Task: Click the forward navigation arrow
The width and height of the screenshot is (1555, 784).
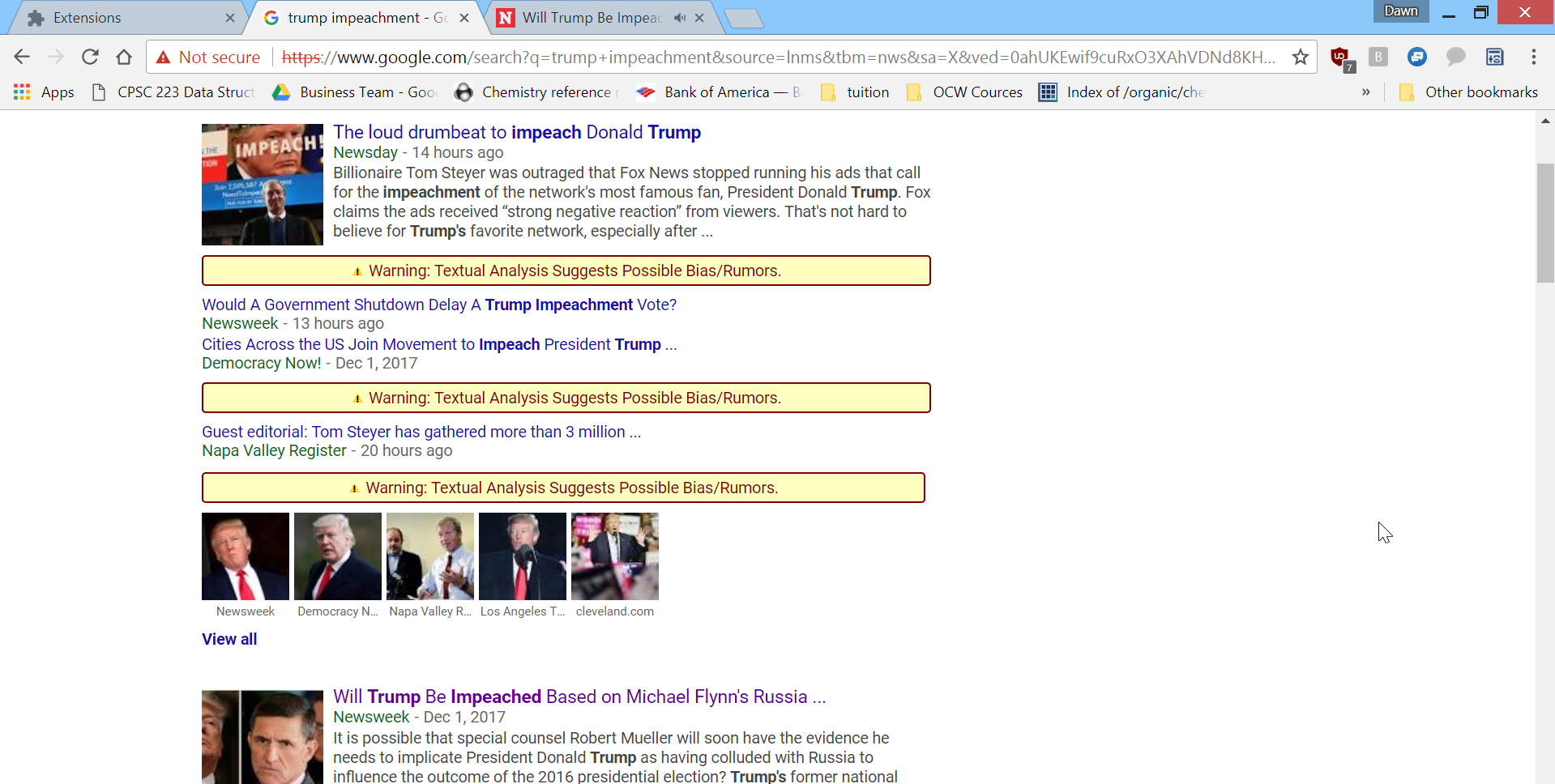Action: (56, 57)
